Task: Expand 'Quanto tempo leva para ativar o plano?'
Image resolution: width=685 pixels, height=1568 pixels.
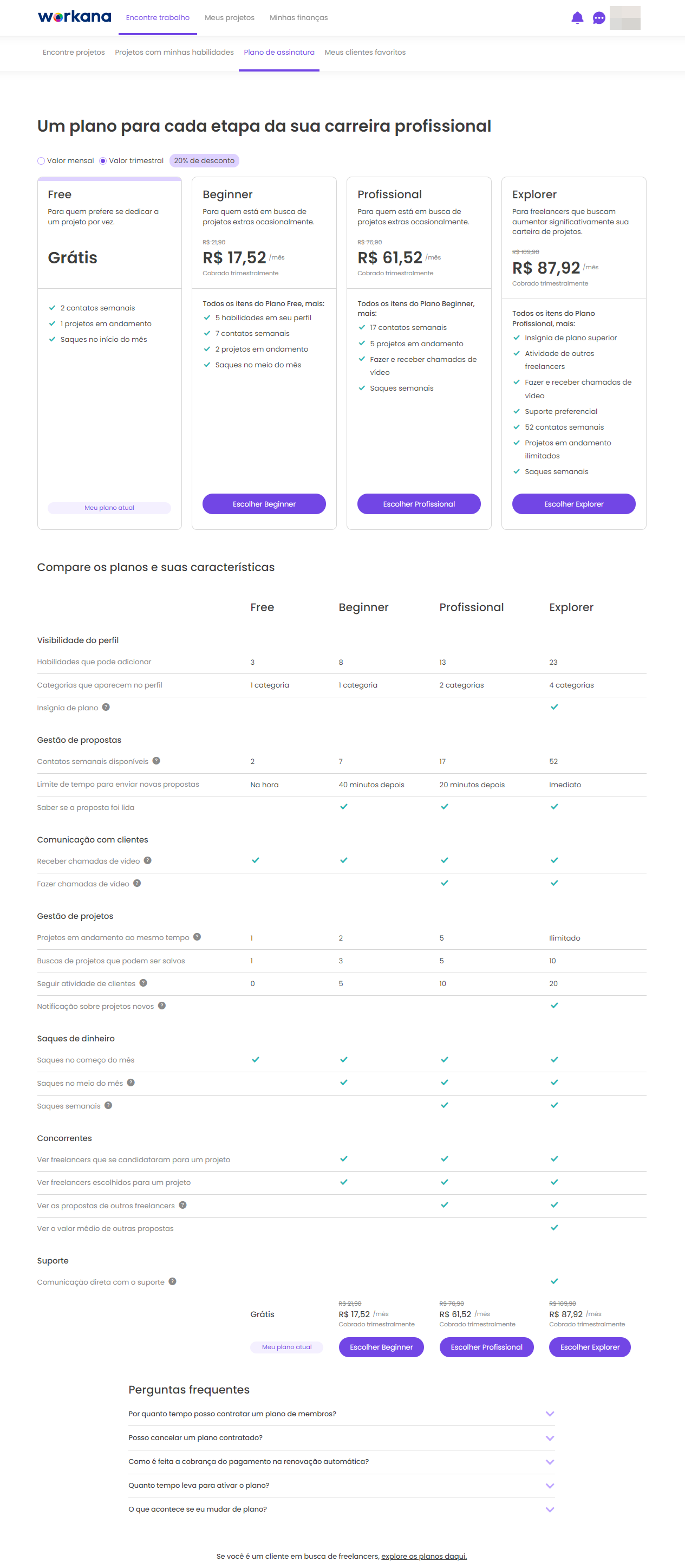Action: [x=341, y=1485]
